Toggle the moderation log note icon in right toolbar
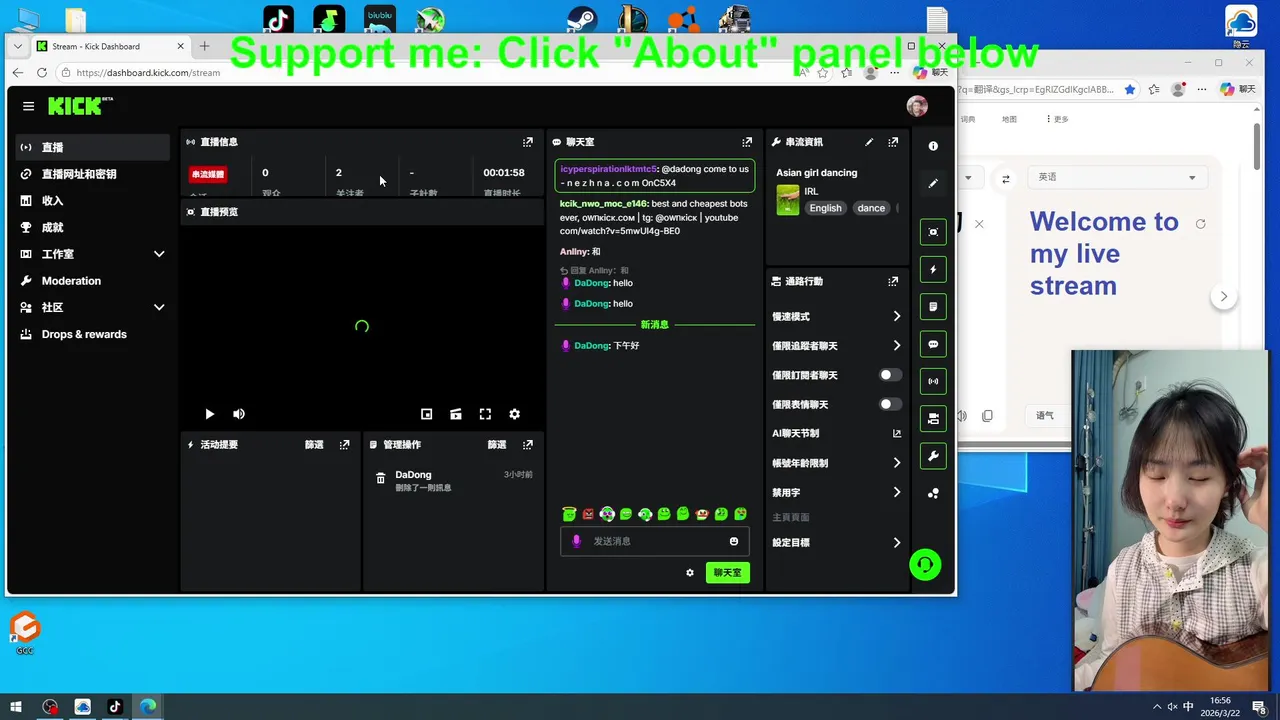Screen dimensions: 1280x720 pyautogui.click(x=933, y=306)
